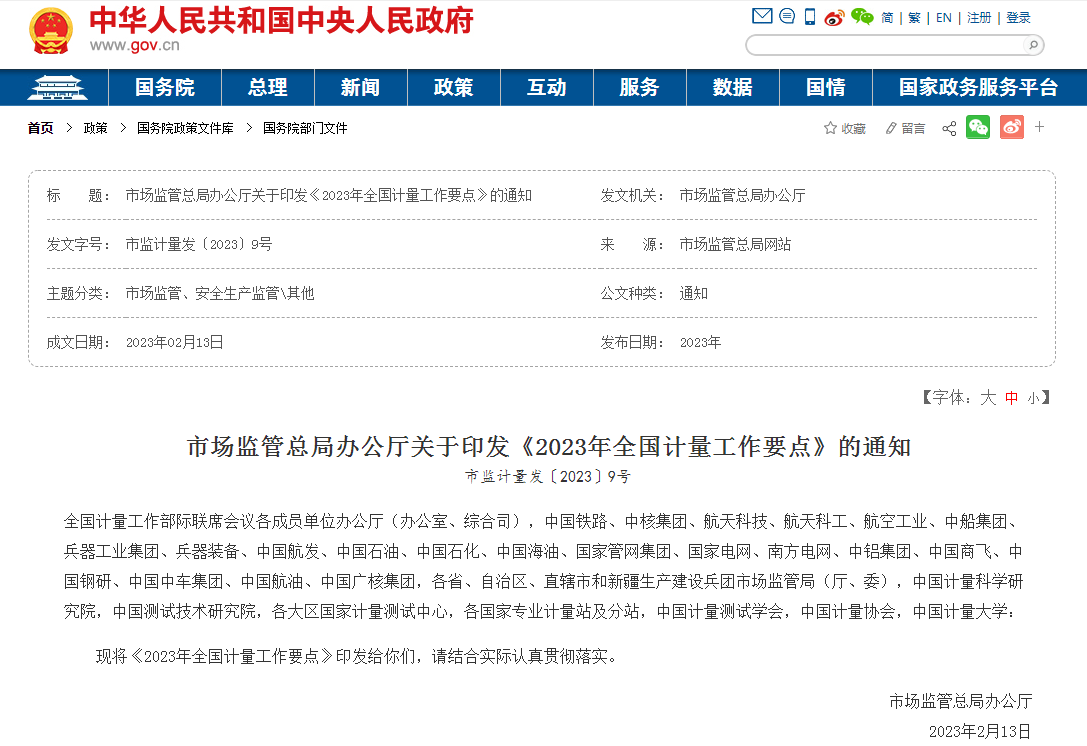Share via green WeChat button in breadcrumb bar
The height and width of the screenshot is (746, 1087).
click(977, 128)
